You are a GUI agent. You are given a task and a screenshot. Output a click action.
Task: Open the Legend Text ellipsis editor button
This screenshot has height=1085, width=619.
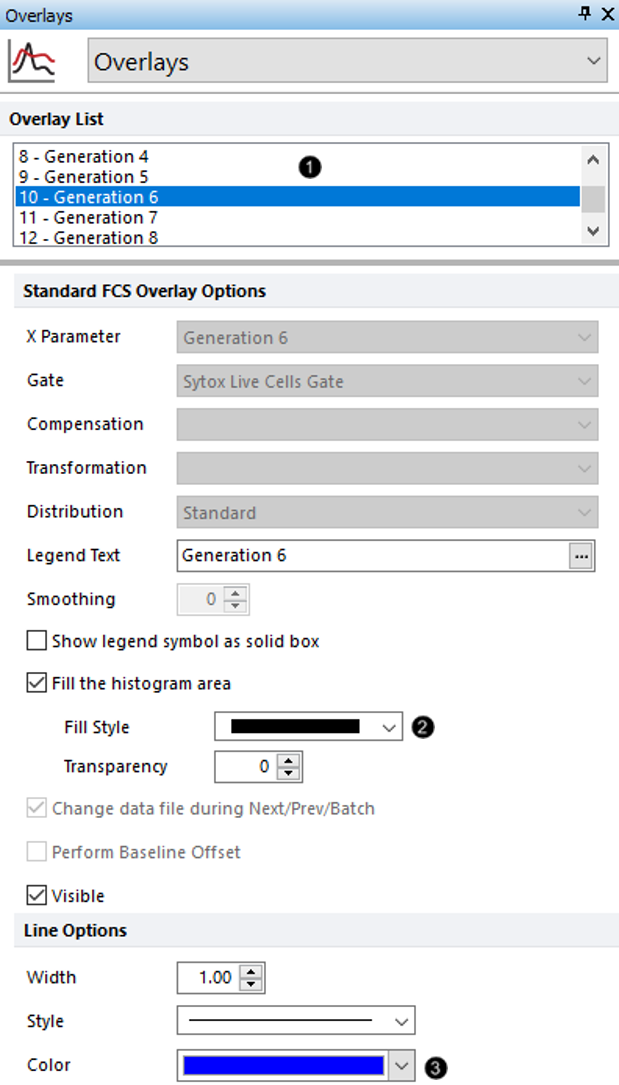[581, 556]
